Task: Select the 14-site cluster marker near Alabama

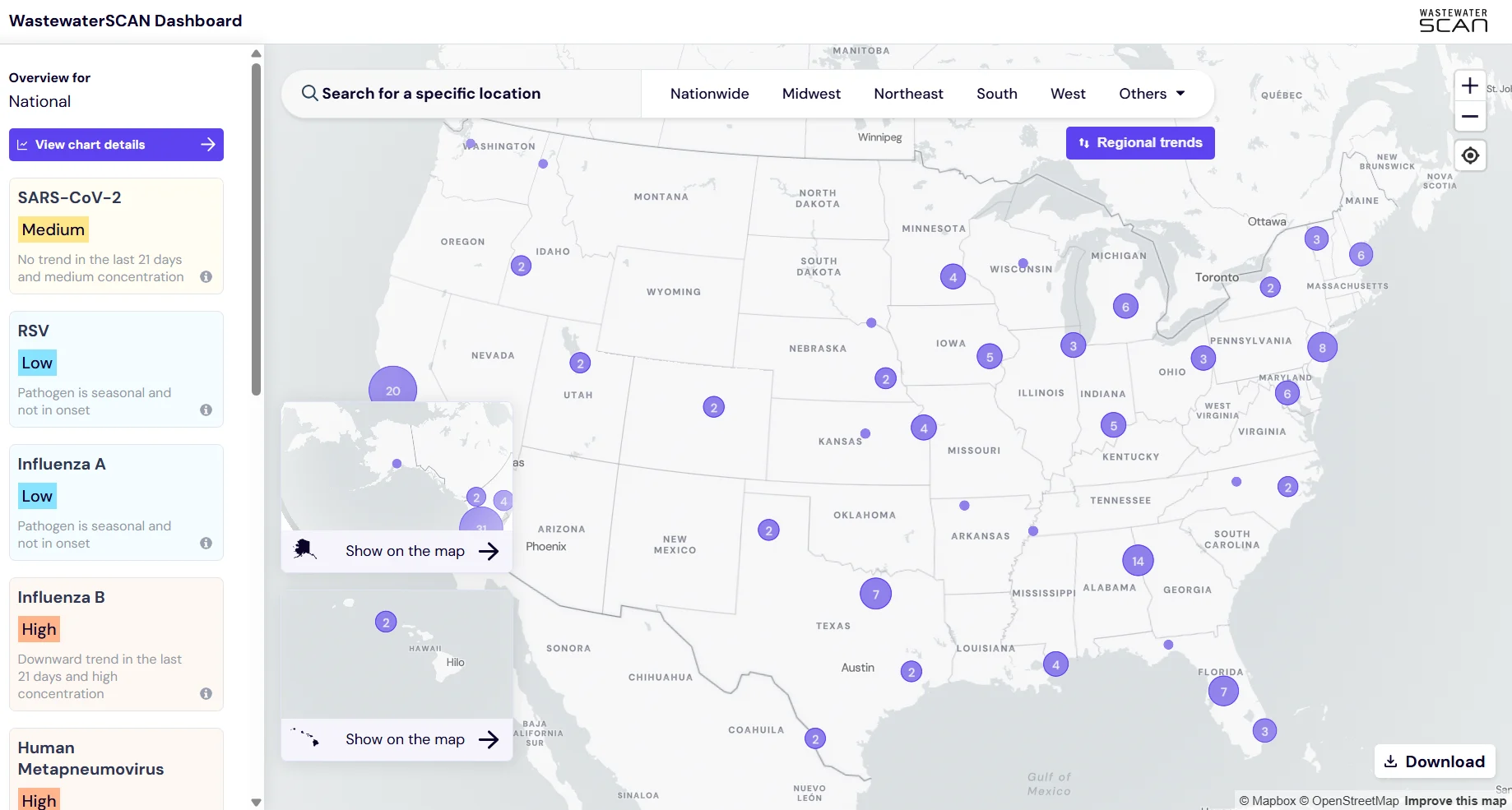Action: (x=1138, y=561)
